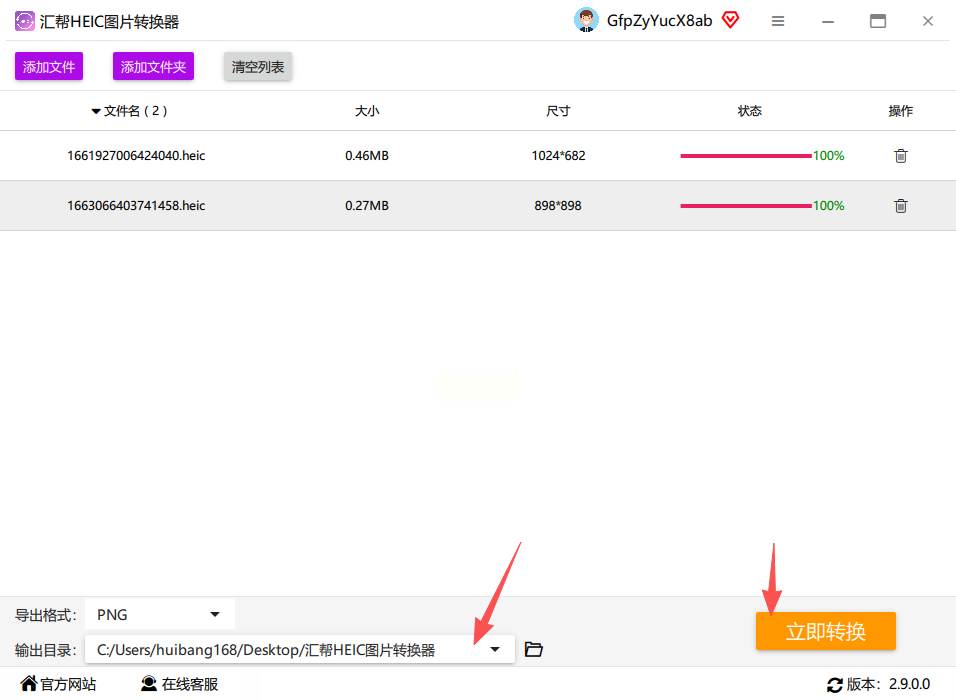Open the hamburger menu icon
The height and width of the screenshot is (700, 956).
(x=778, y=21)
